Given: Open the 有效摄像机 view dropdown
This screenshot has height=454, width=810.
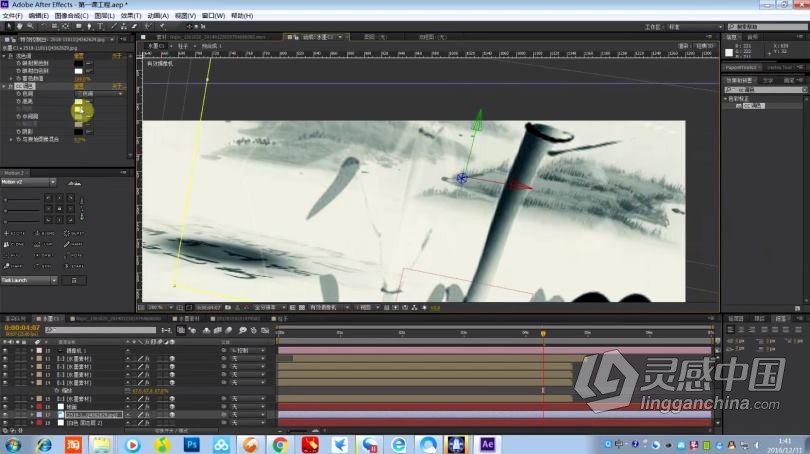Looking at the screenshot, I should [329, 307].
